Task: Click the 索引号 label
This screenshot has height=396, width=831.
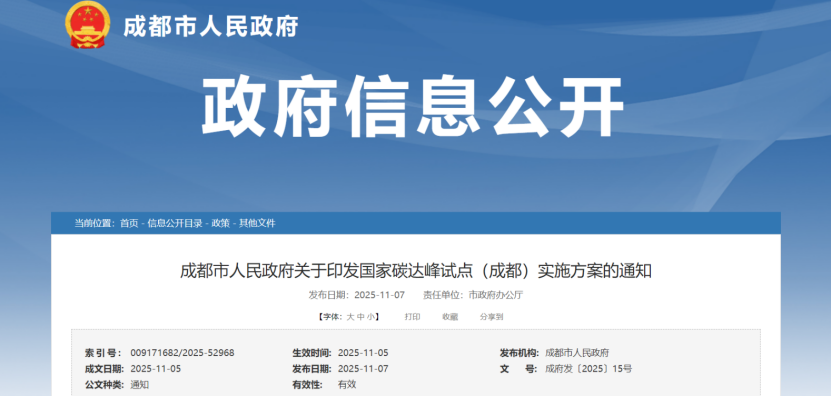Action: pos(103,353)
